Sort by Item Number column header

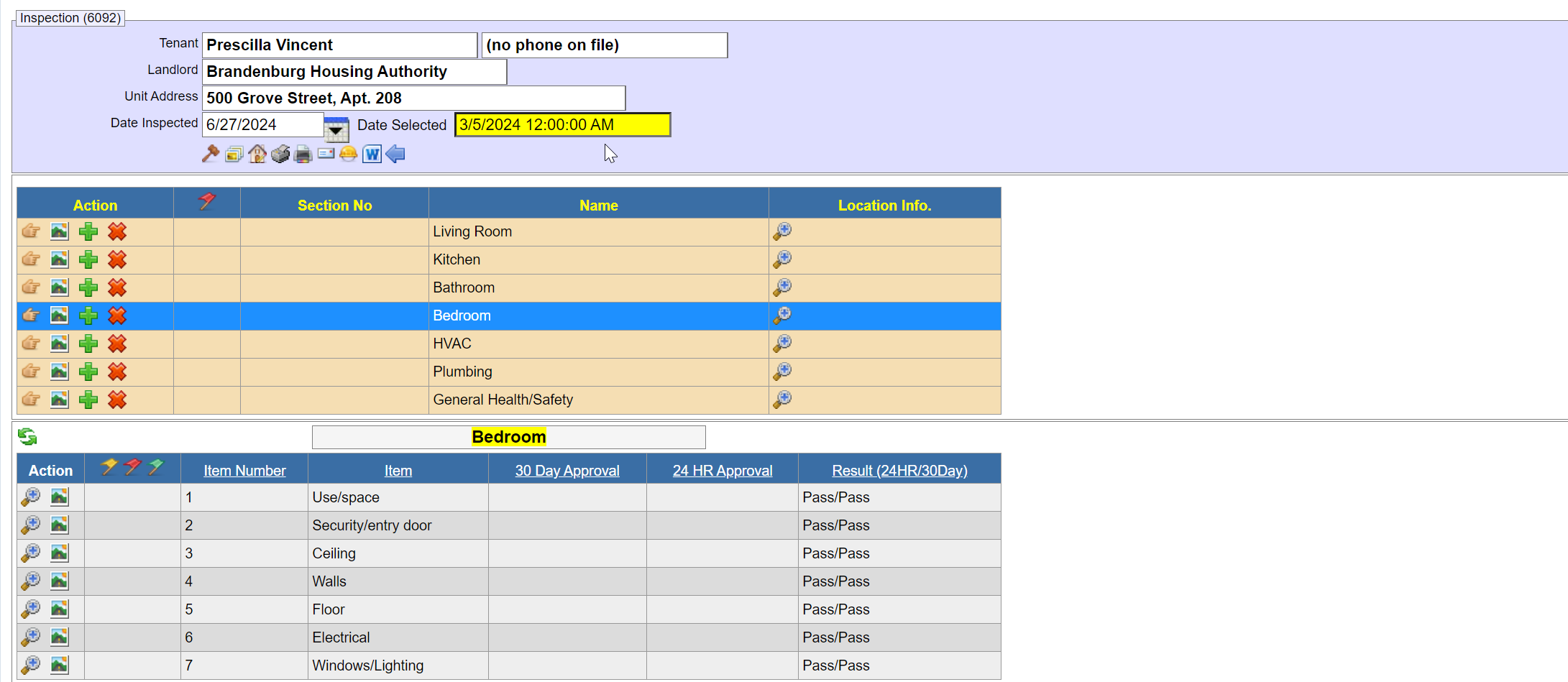click(244, 471)
